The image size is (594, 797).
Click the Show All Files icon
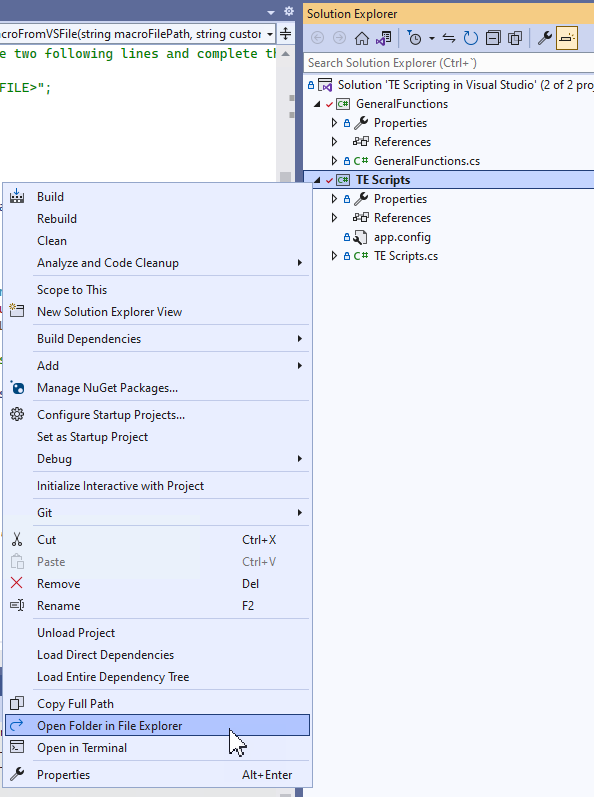pos(515,38)
